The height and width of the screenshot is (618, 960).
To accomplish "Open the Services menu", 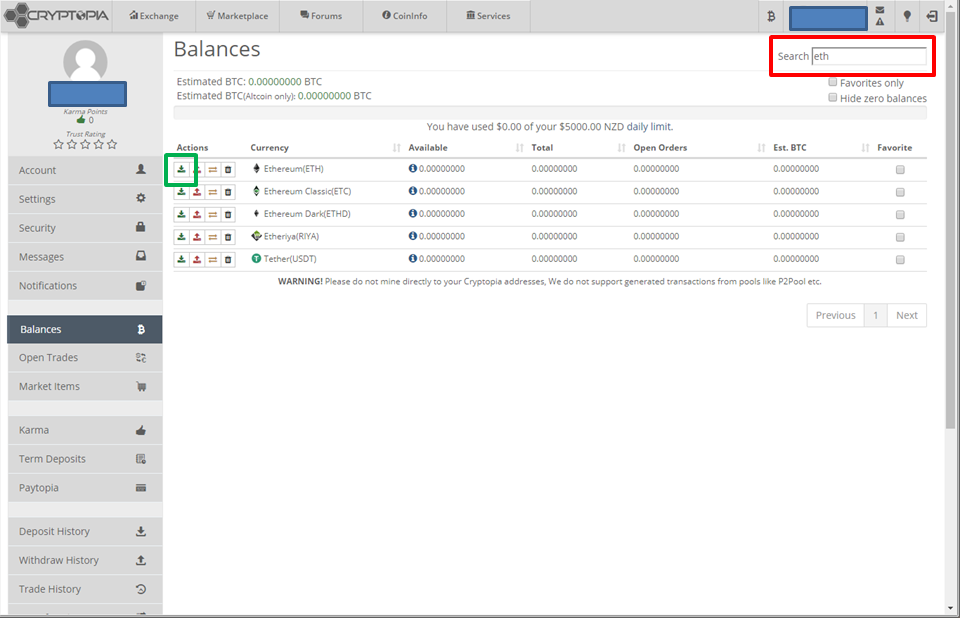I will [488, 16].
